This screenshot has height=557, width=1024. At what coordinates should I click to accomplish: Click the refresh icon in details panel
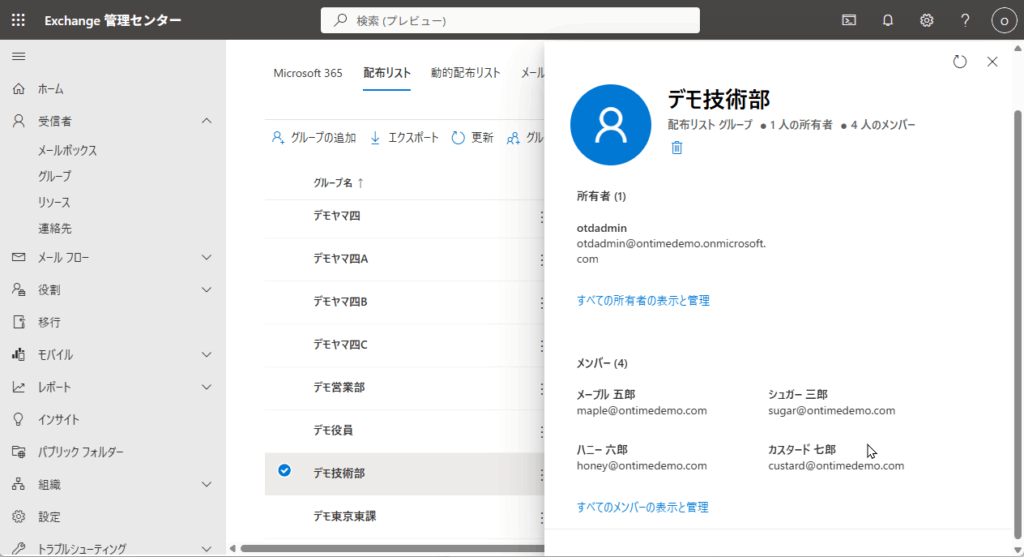coord(960,62)
